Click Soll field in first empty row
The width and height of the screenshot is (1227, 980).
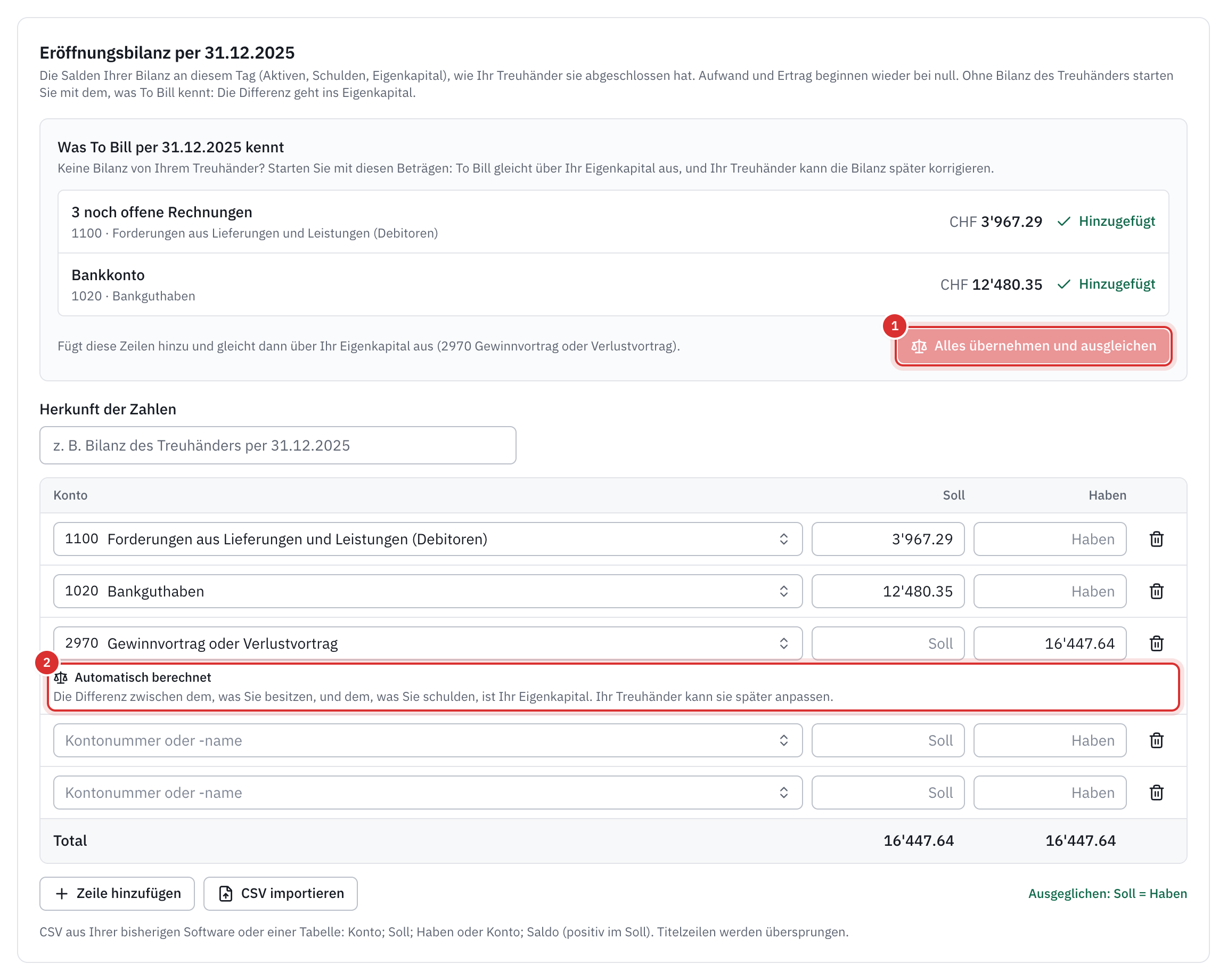pyautogui.click(x=888, y=740)
